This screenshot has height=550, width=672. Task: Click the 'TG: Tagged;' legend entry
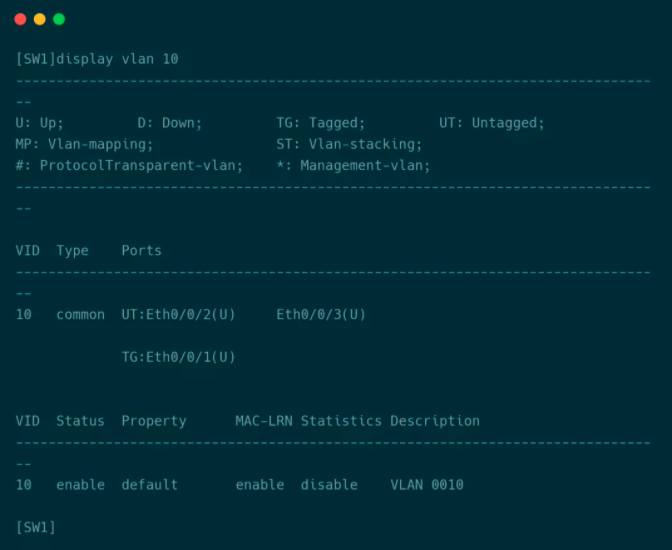(321, 123)
